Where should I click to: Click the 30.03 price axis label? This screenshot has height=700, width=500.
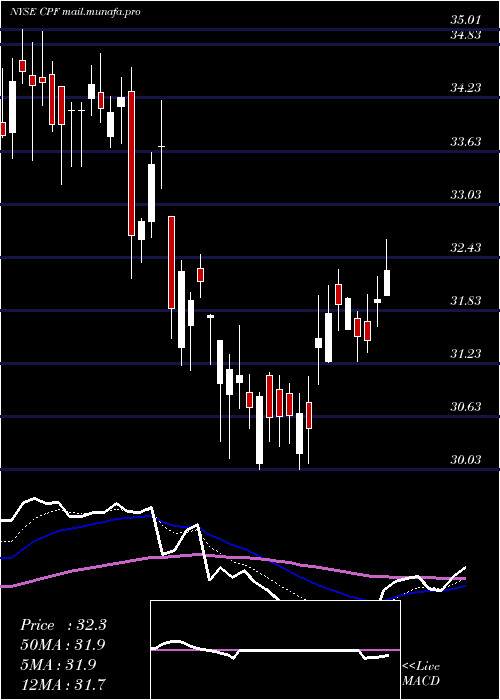pos(465,460)
